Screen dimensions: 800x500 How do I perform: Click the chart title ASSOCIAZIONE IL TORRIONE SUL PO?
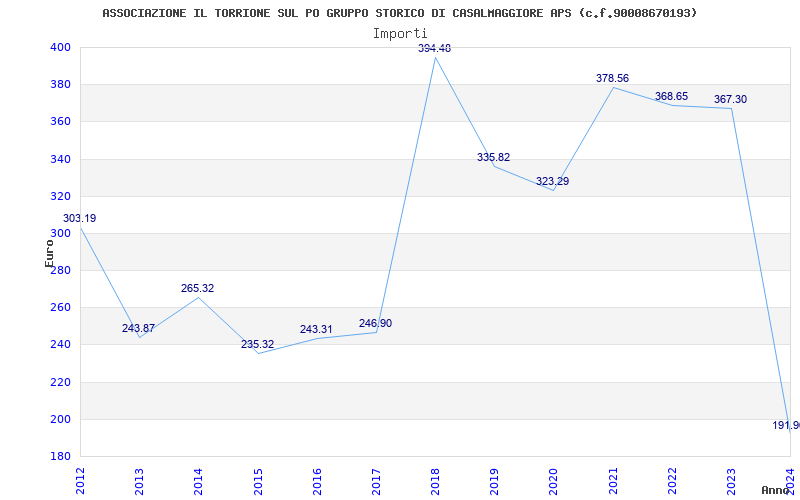tap(399, 13)
